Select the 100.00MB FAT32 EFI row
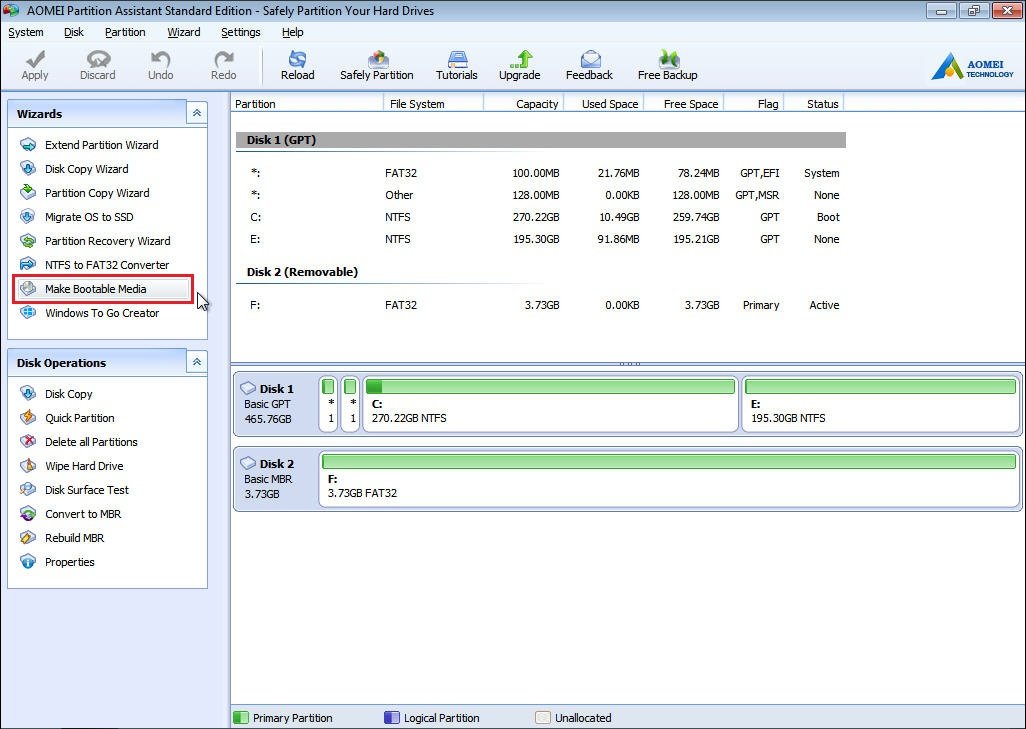The image size is (1026, 729). (x=540, y=173)
